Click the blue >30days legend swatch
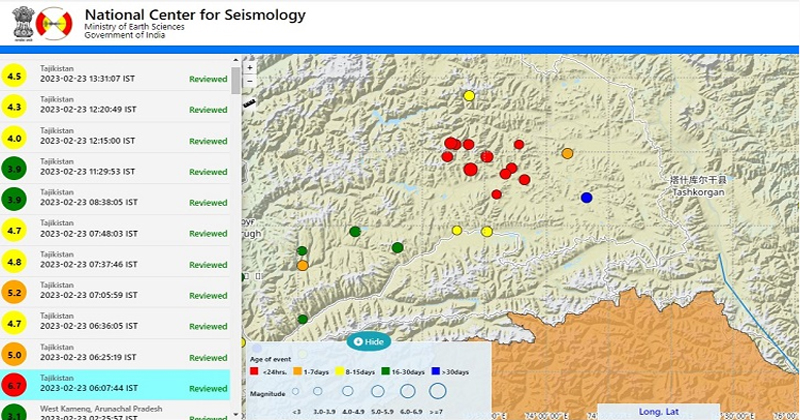The image size is (800, 420). pos(435,371)
